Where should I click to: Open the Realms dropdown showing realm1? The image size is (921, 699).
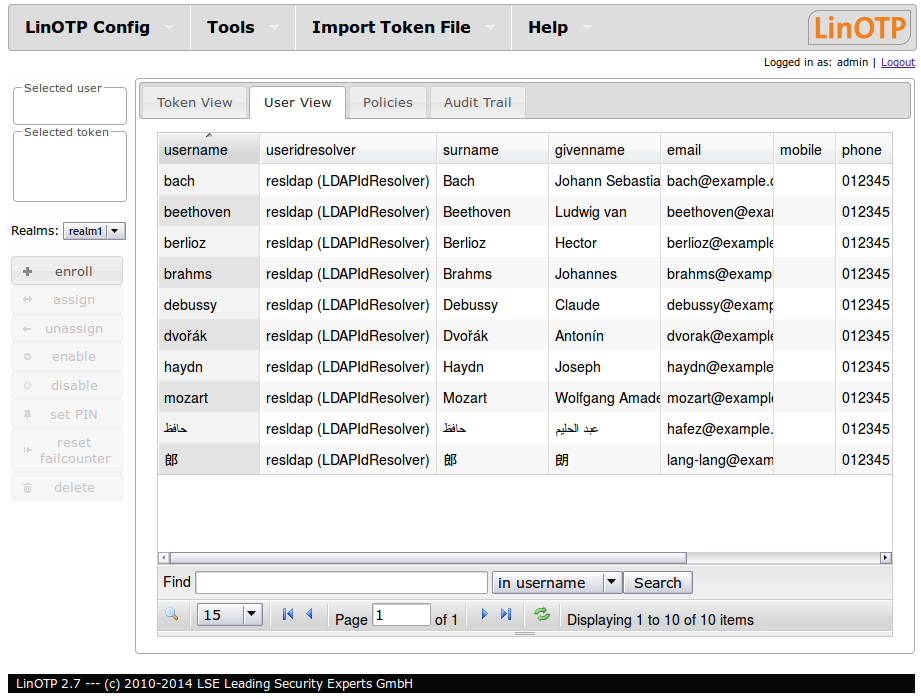[94, 231]
